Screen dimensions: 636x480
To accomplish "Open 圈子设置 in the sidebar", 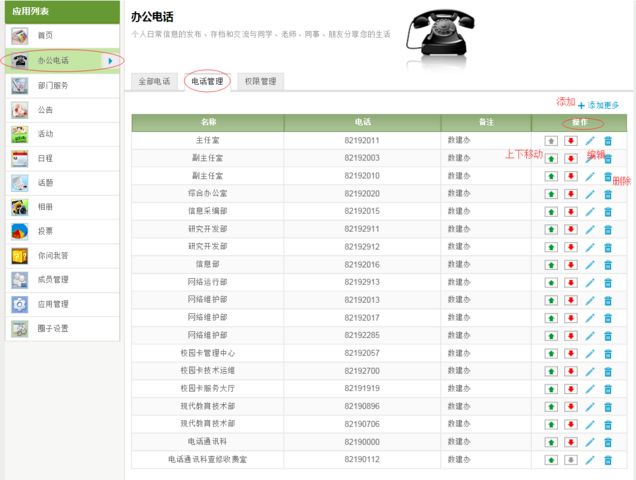I will (52, 328).
